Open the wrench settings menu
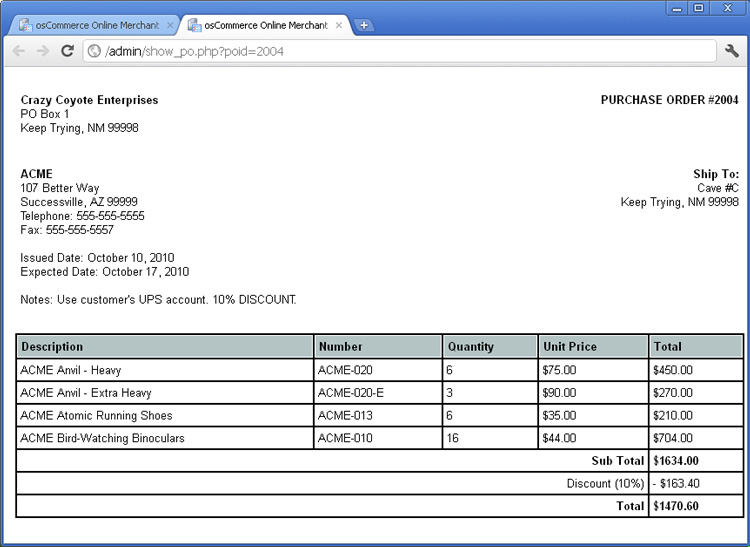750x547 pixels. click(732, 51)
